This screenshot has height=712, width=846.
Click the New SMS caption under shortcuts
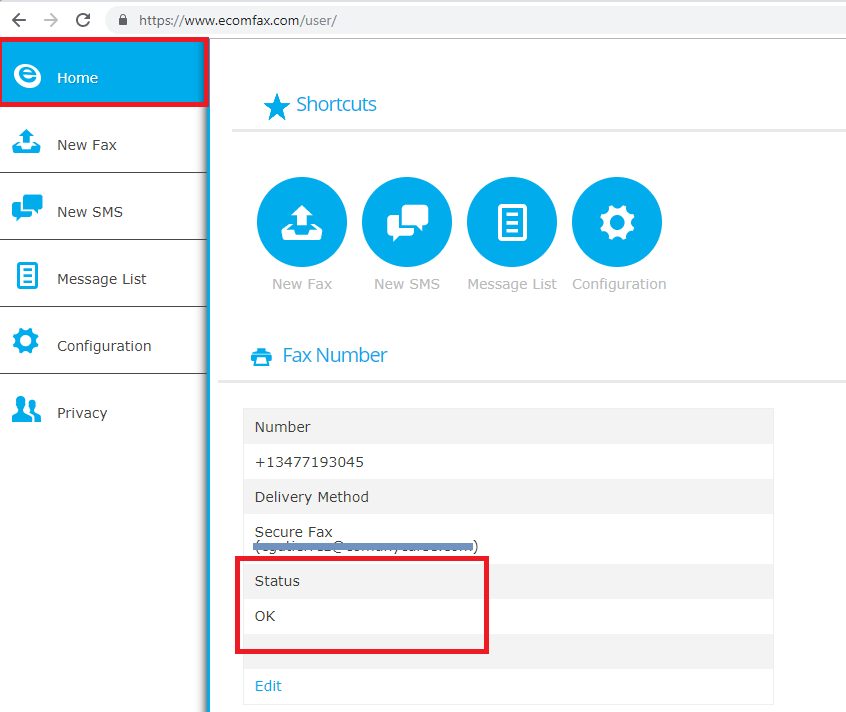407,284
